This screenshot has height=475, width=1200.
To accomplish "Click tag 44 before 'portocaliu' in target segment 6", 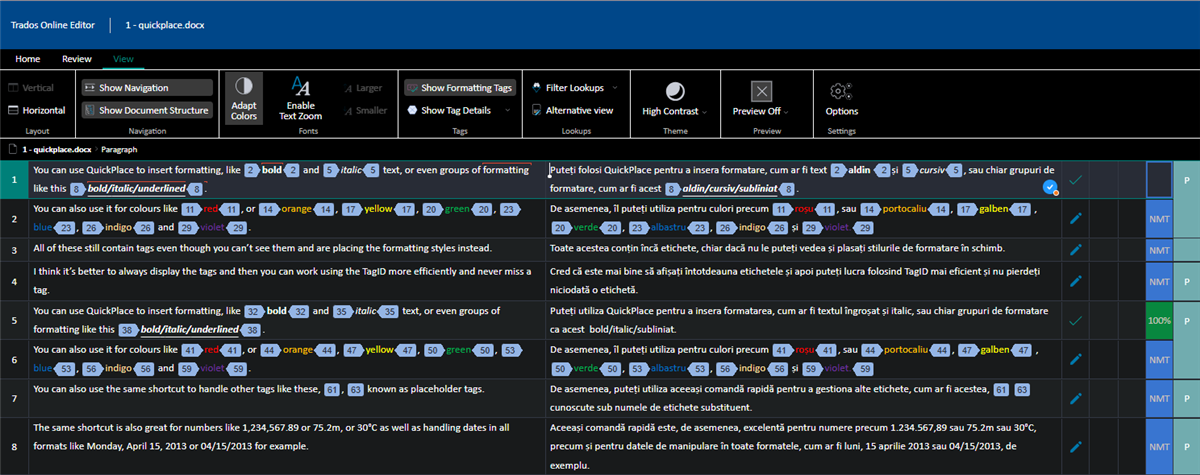I will click(x=870, y=351).
